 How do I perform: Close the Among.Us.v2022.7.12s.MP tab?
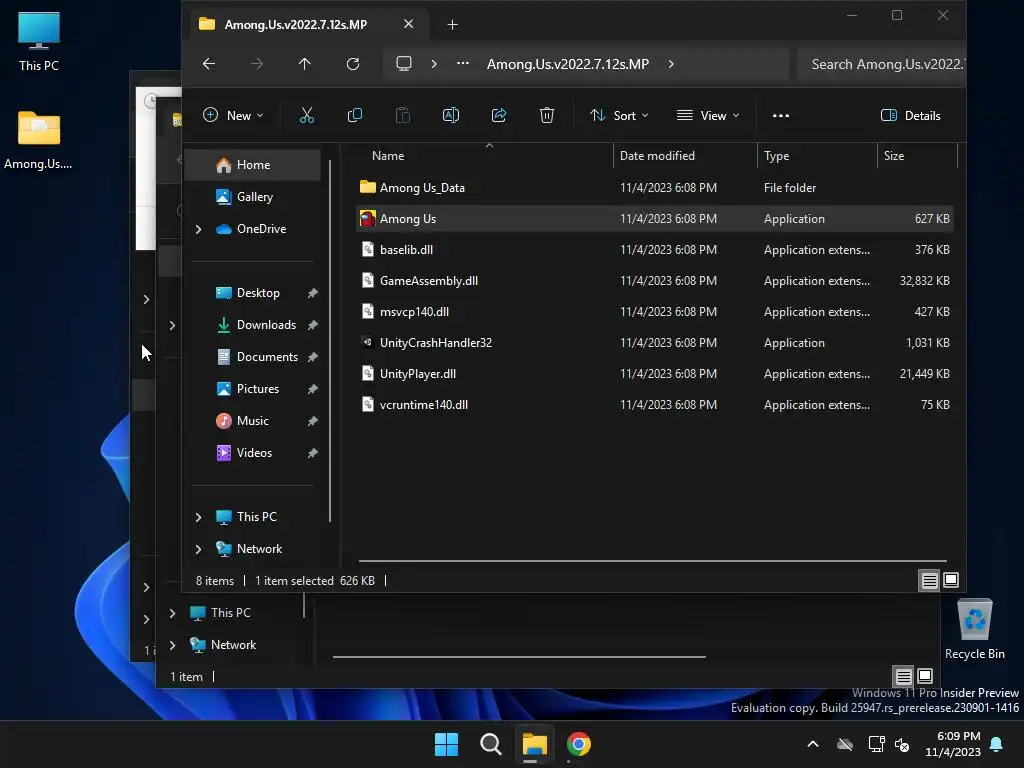click(x=408, y=24)
